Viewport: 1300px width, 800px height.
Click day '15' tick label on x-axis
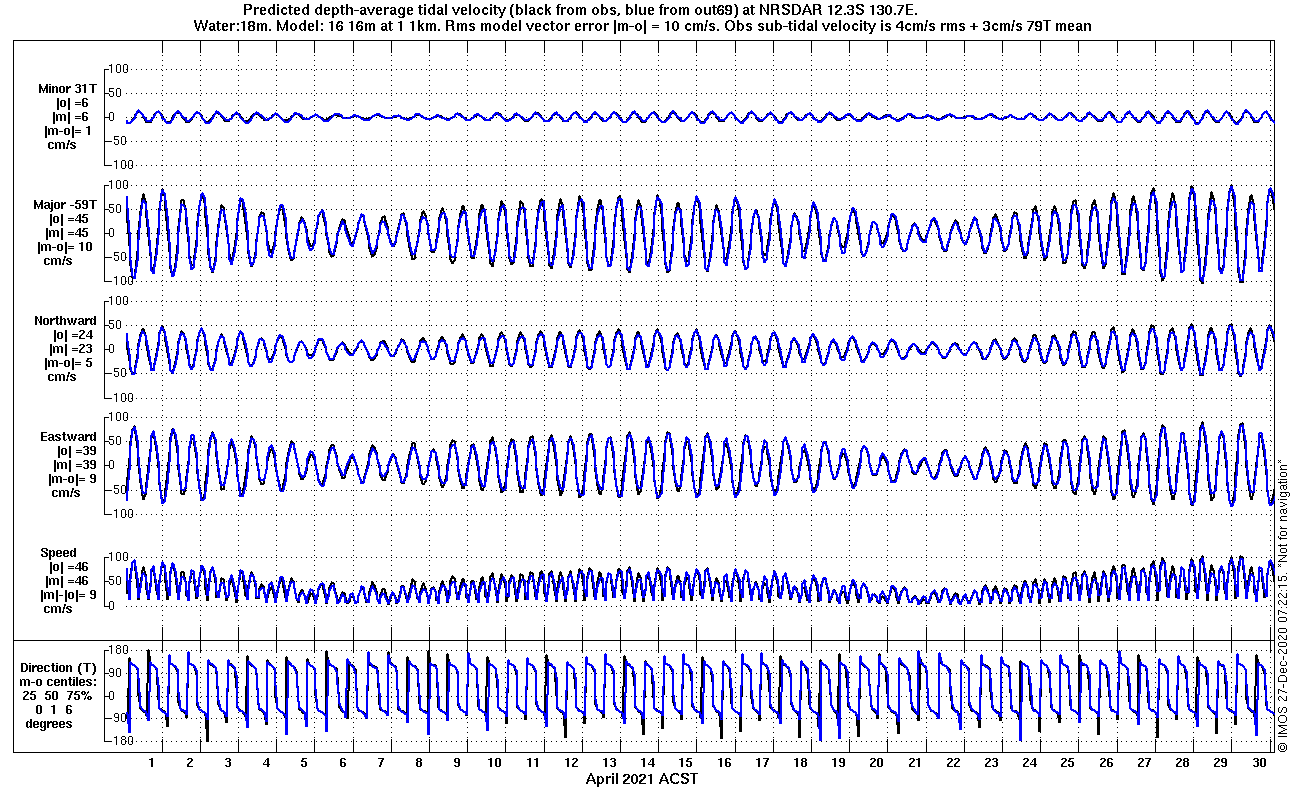click(686, 763)
